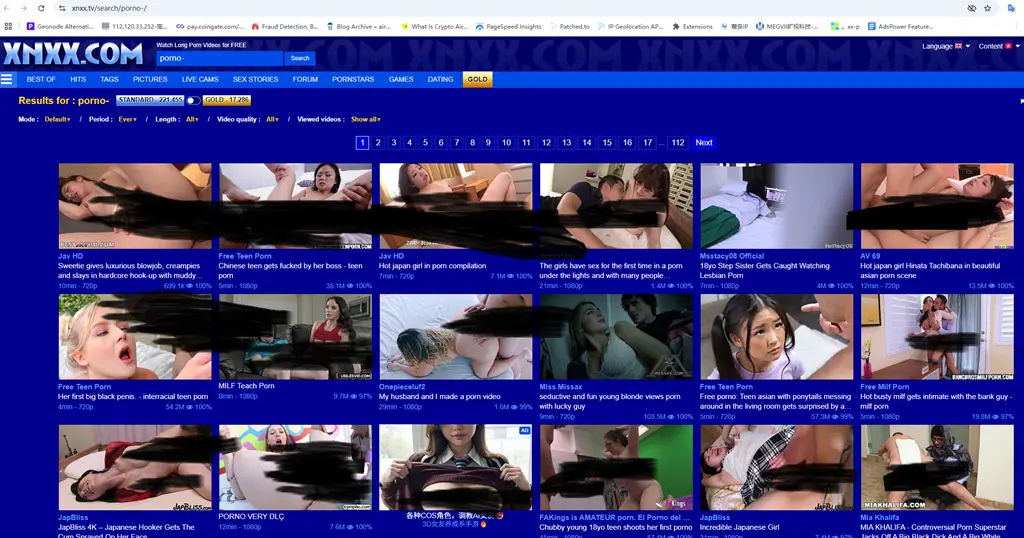Image resolution: width=1024 pixels, height=538 pixels.
Task: Open the hamburger menu beside BEST OF
Action: coord(7,79)
